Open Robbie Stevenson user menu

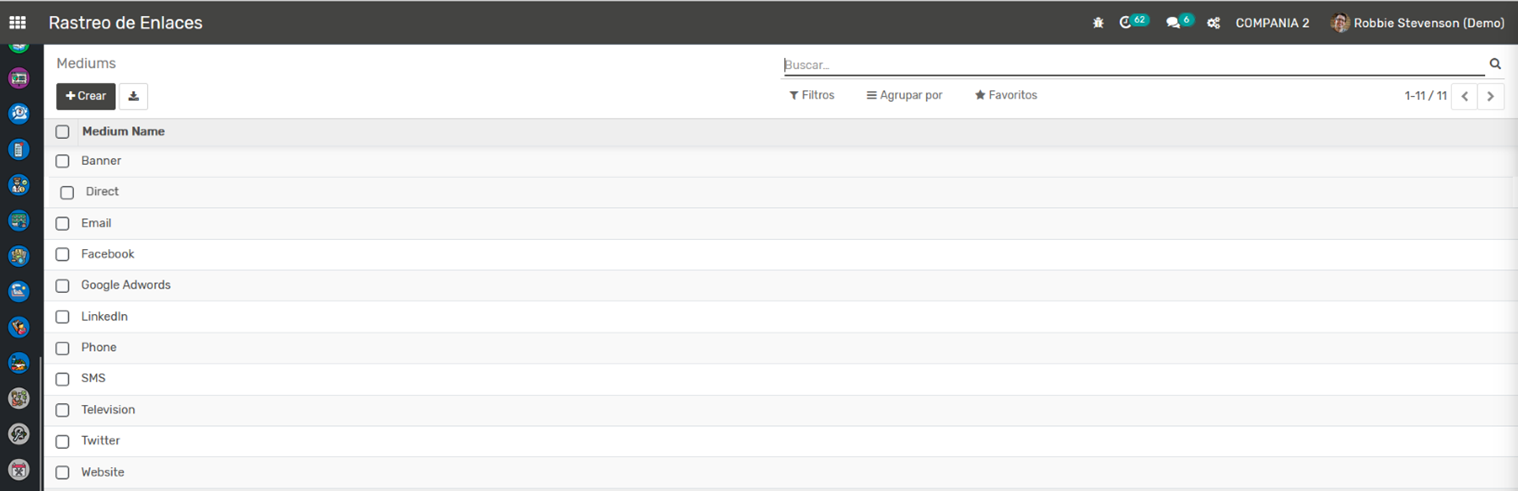tap(1417, 23)
